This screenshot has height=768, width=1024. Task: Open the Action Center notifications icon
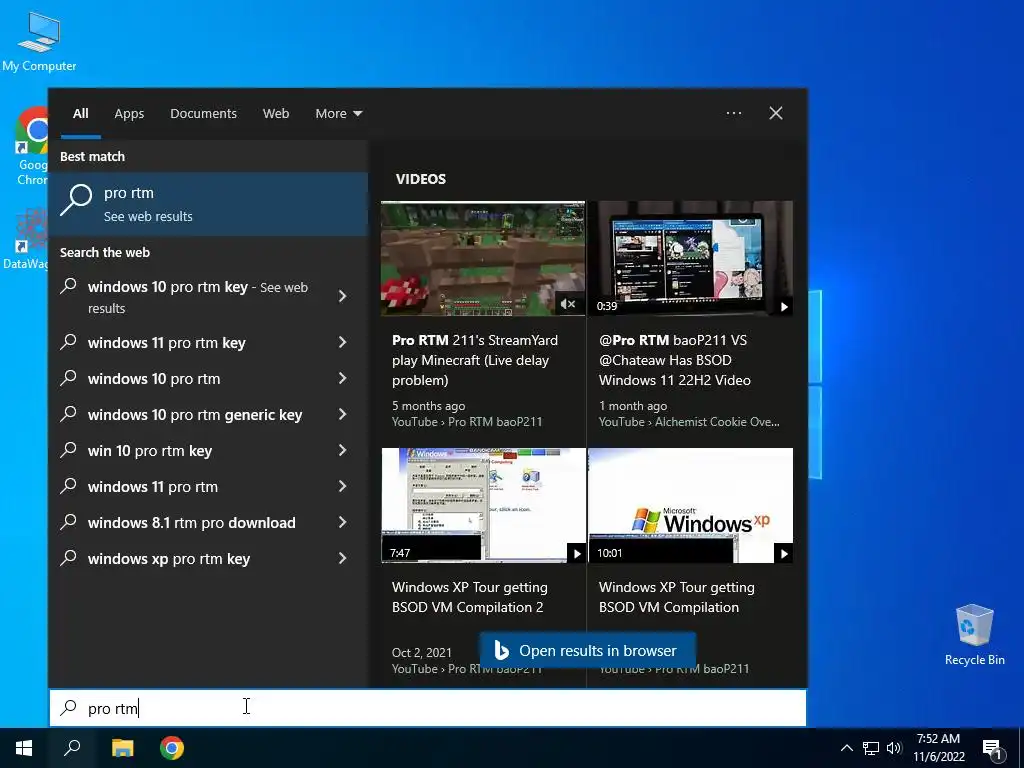pyautogui.click(x=992, y=749)
